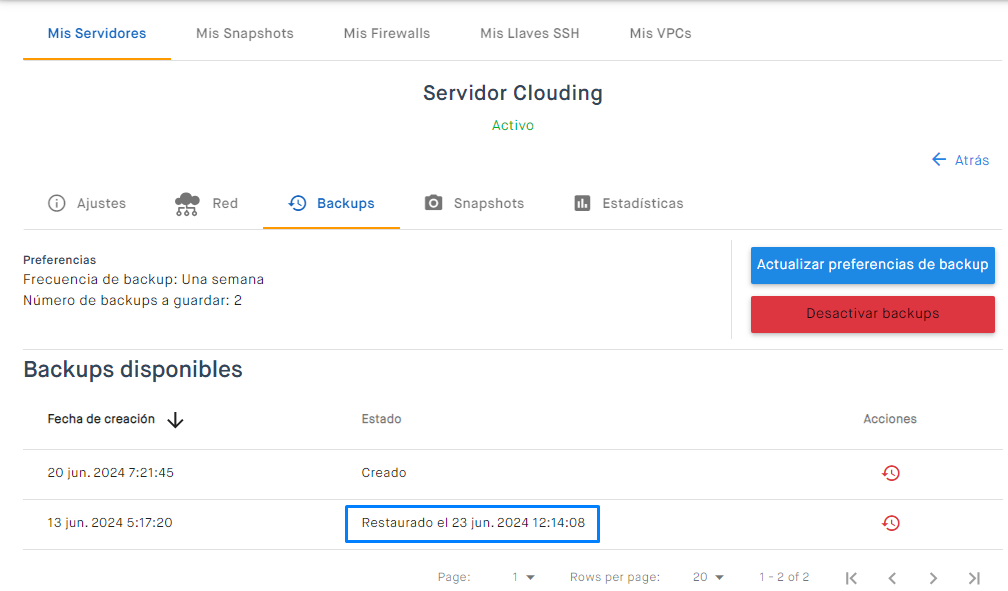
Task: Go to the last page of backups
Action: point(975,578)
